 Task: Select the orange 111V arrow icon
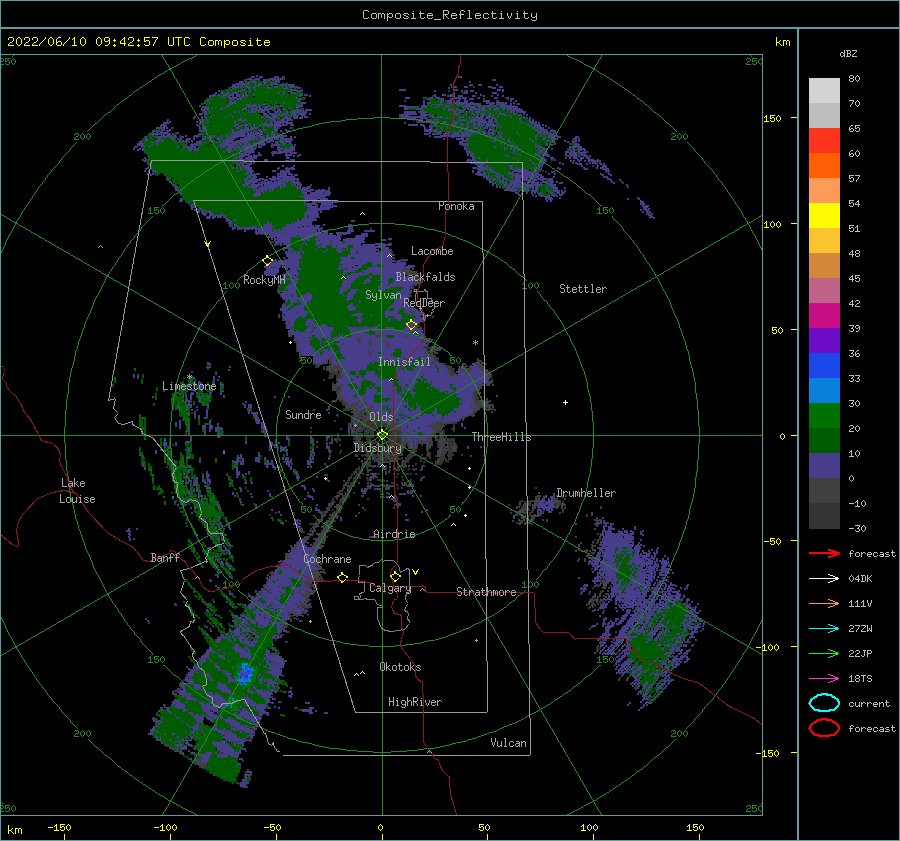(x=824, y=603)
